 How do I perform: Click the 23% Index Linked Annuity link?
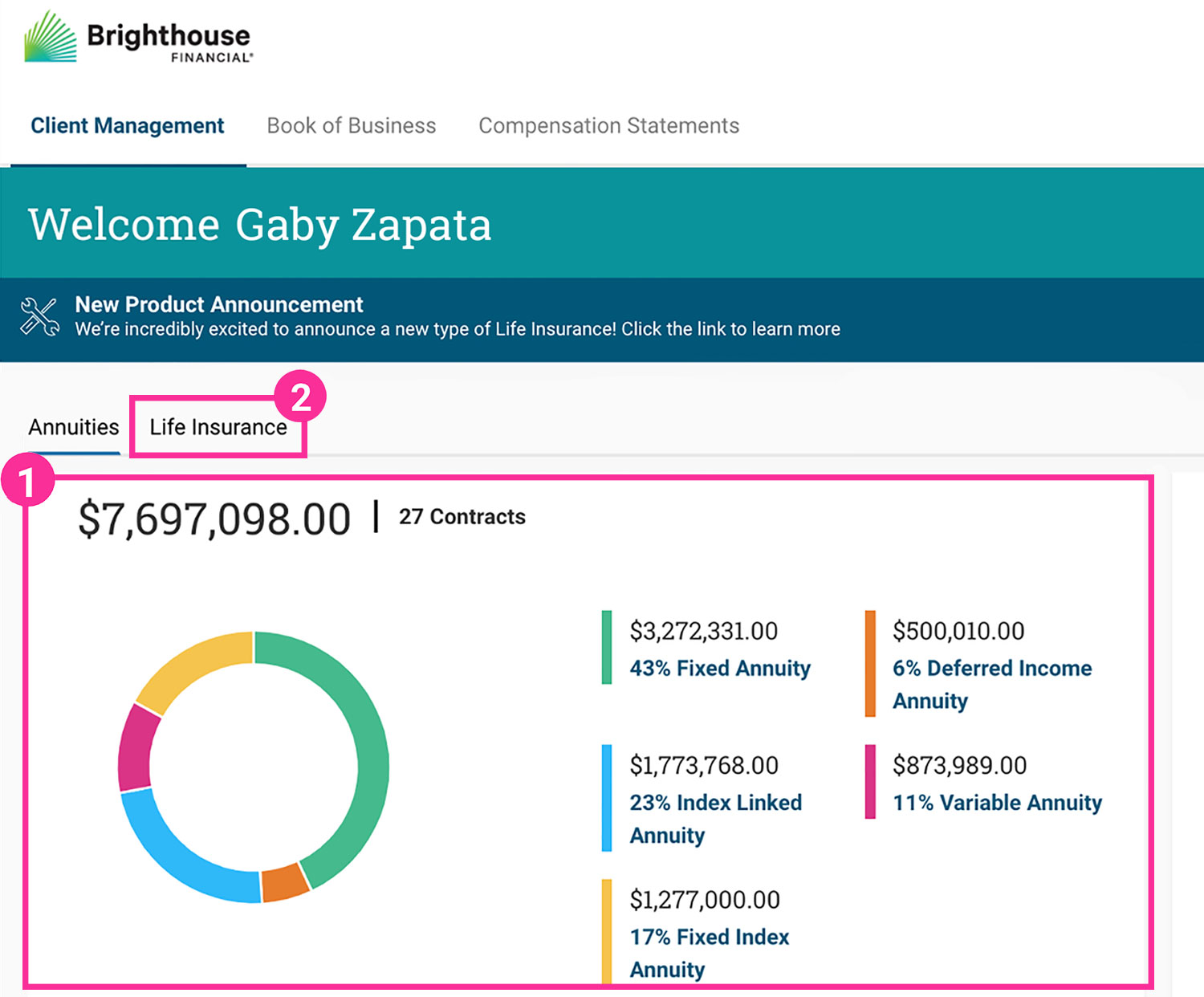coord(714,818)
